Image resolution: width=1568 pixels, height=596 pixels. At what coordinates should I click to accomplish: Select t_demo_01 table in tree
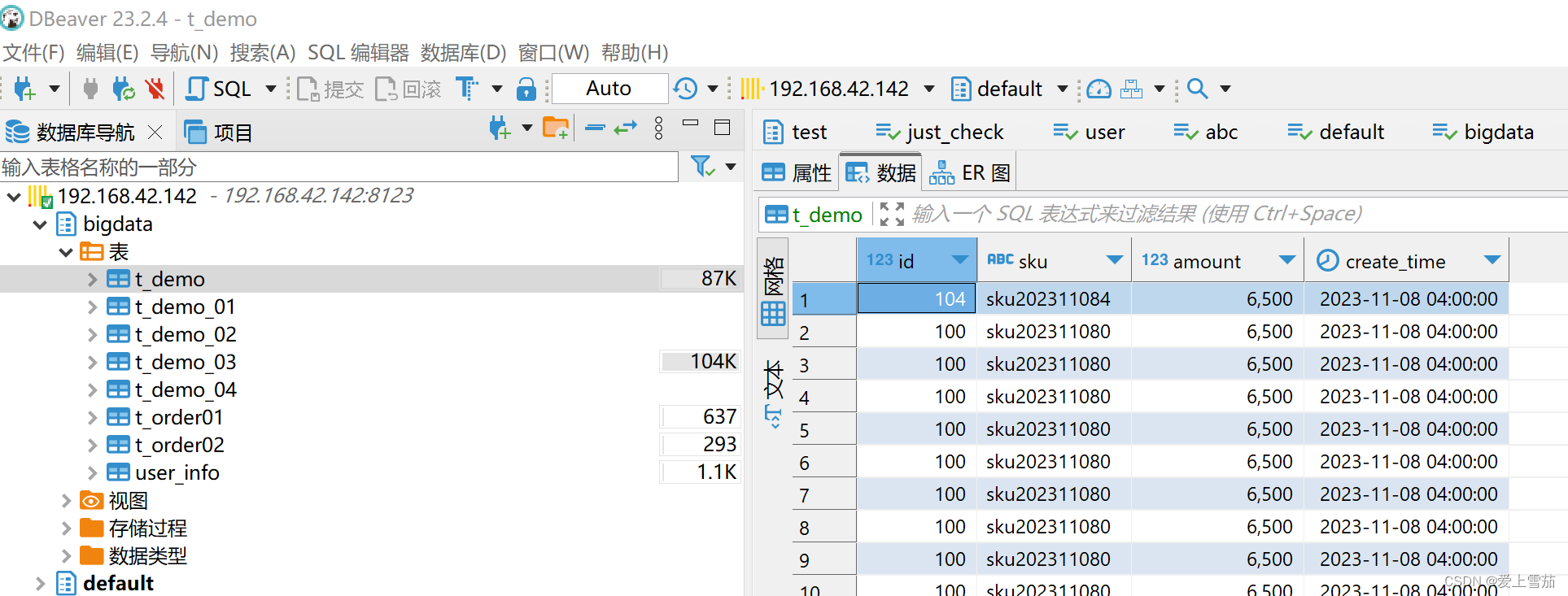[185, 307]
